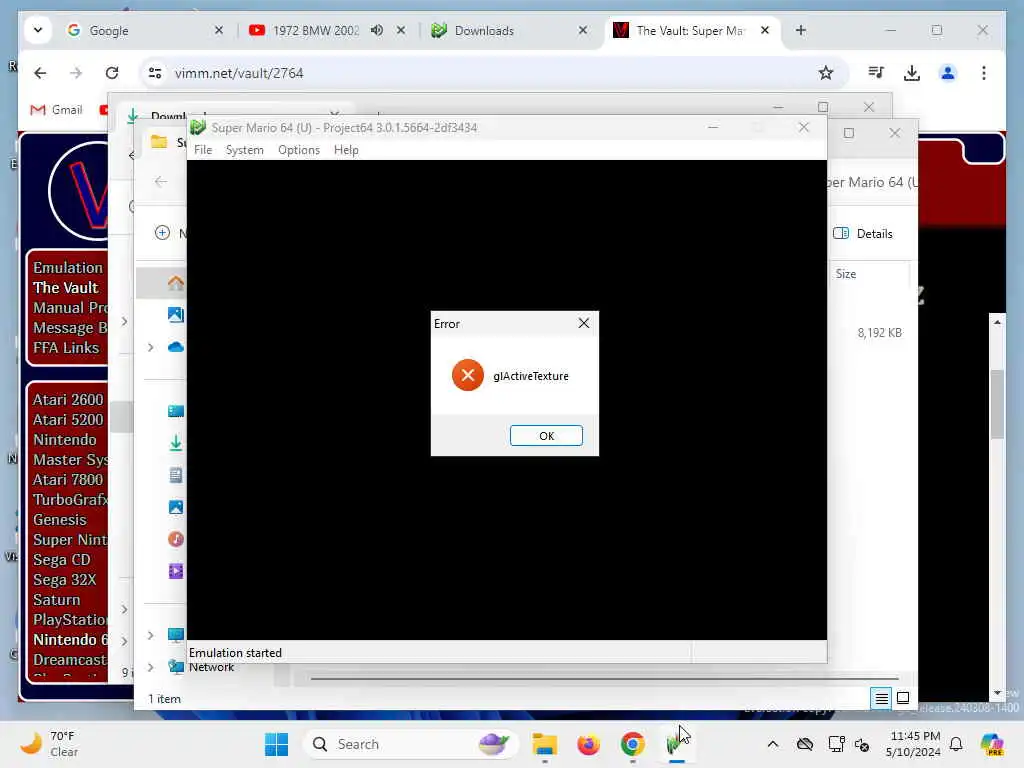This screenshot has height=768, width=1024.
Task: Open Chrome profile avatar
Action: pos(948,73)
